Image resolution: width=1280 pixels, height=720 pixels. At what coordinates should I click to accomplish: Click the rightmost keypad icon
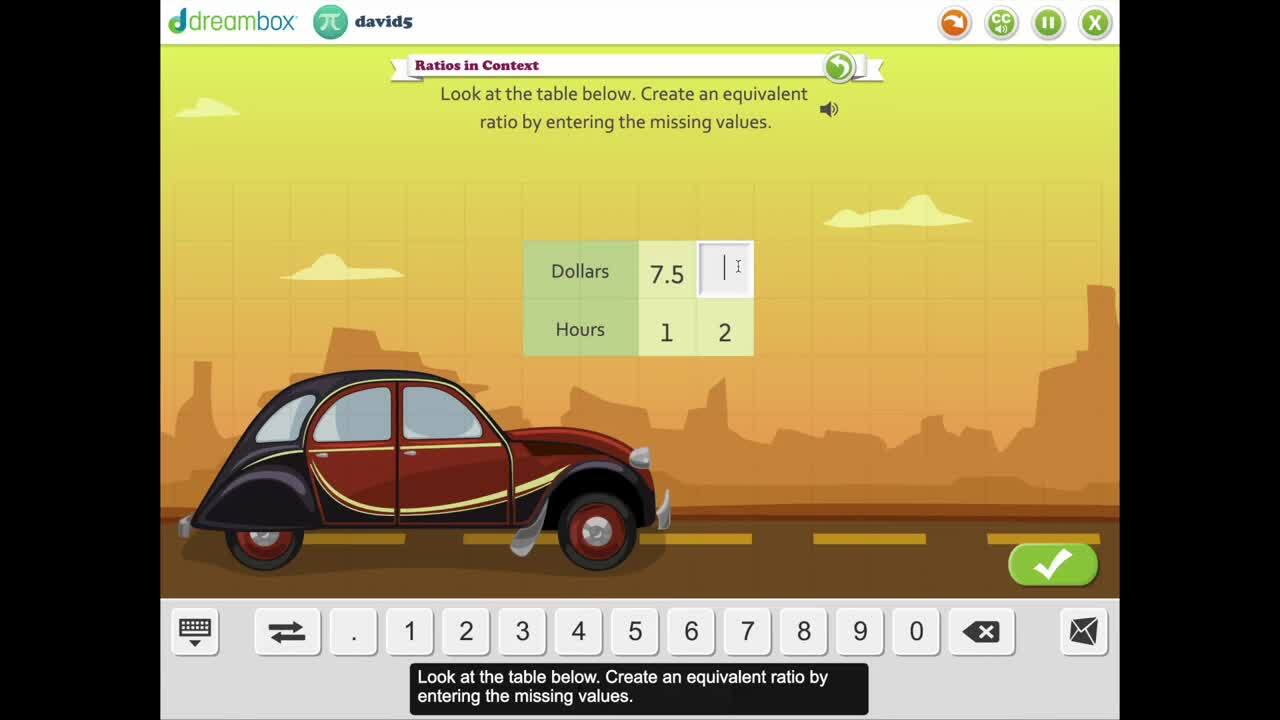[x=1083, y=631]
